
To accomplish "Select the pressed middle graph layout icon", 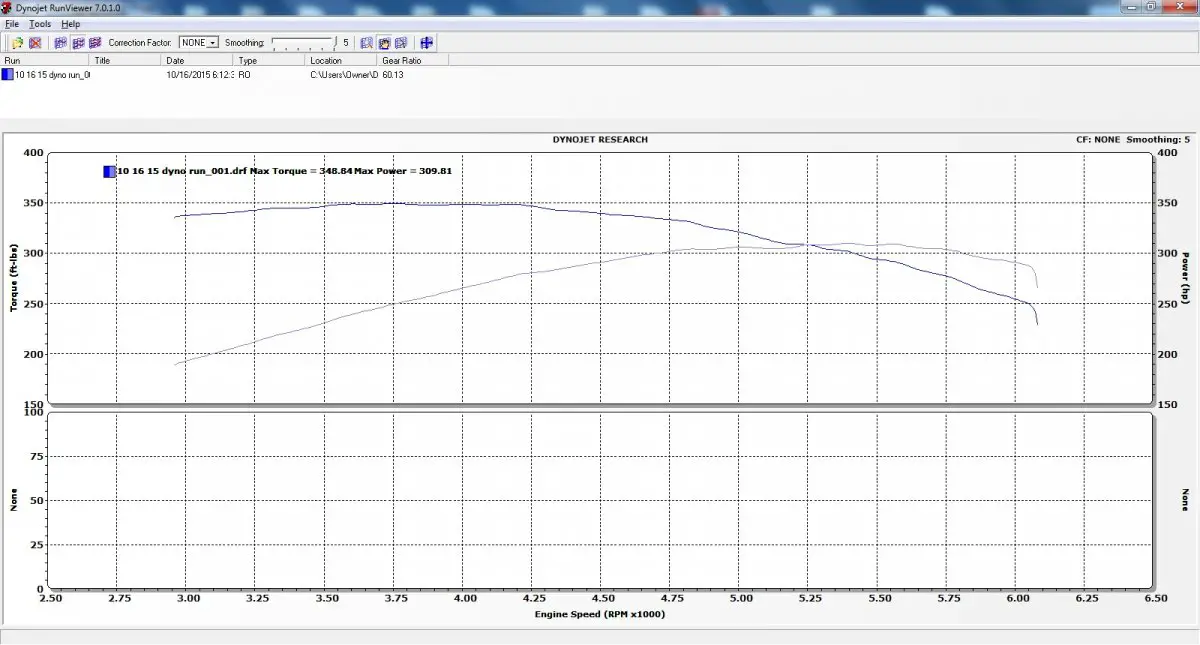I will [x=78, y=43].
